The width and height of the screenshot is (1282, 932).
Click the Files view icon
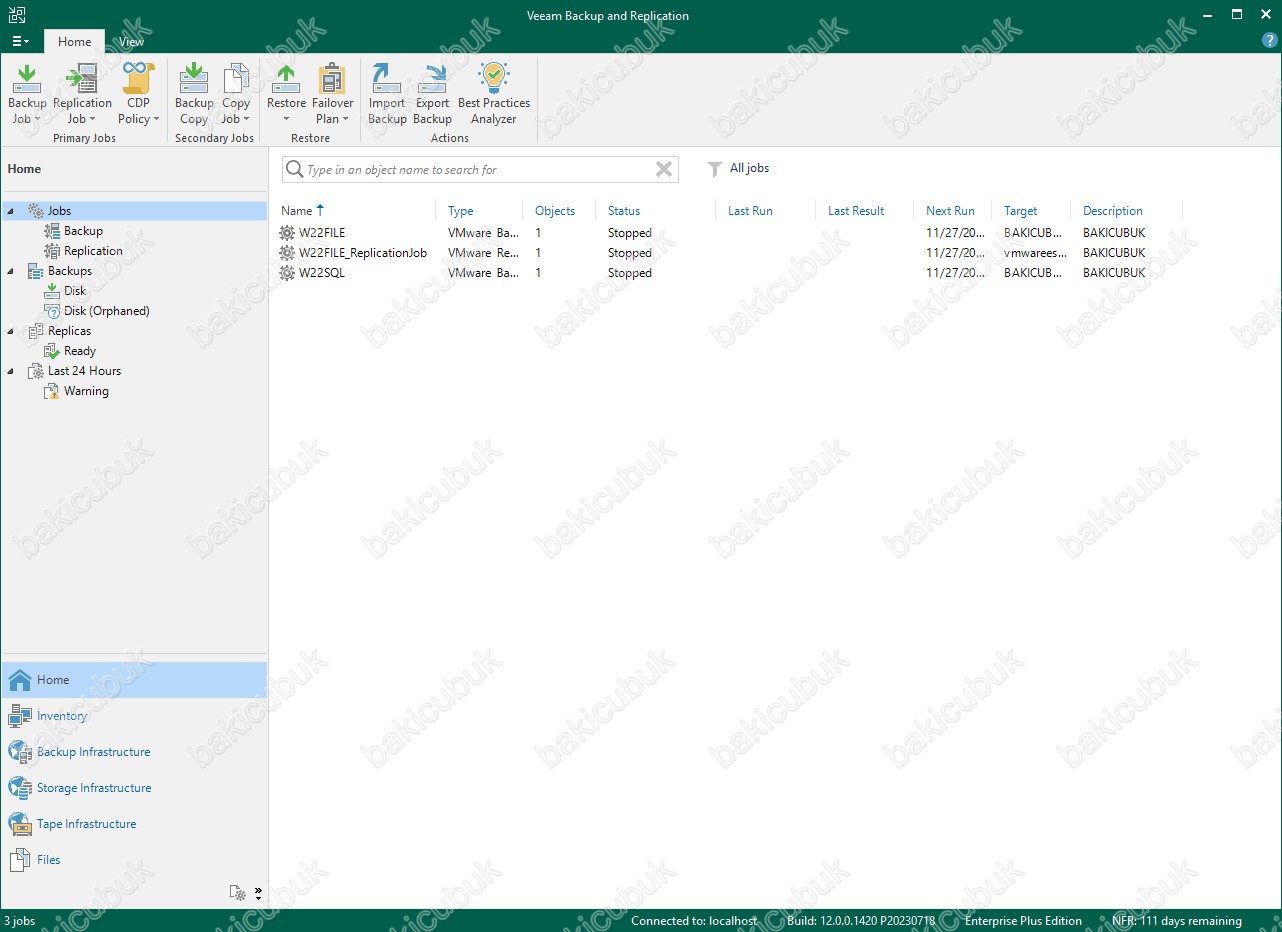pos(20,860)
